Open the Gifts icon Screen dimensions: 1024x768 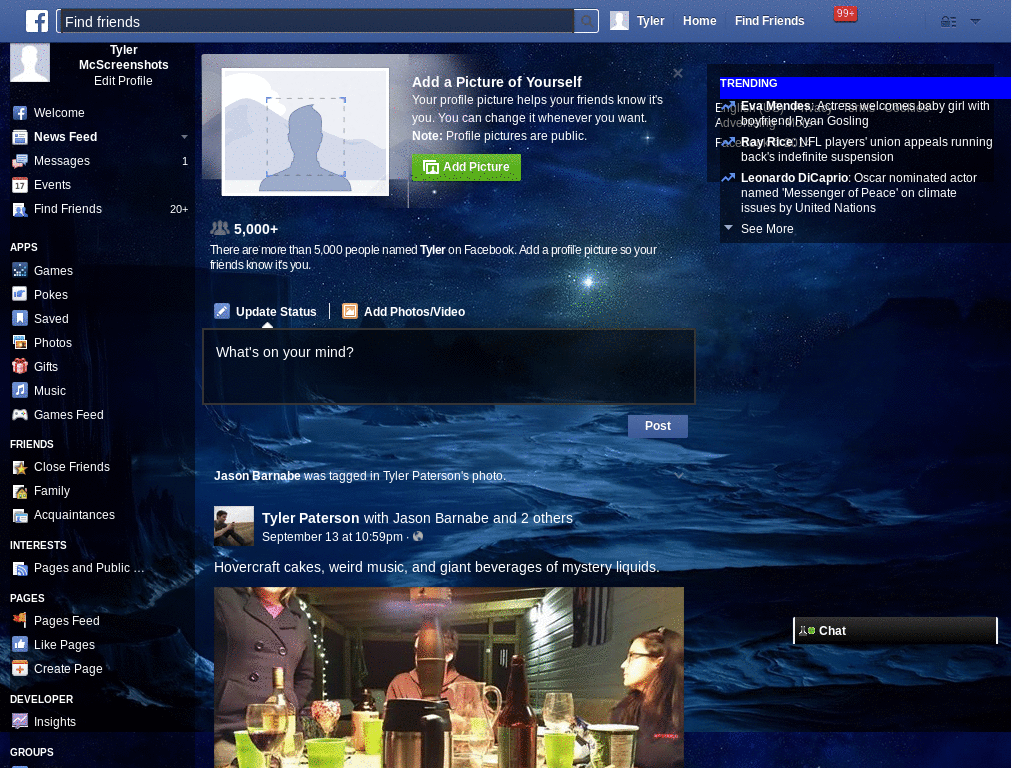pos(20,366)
